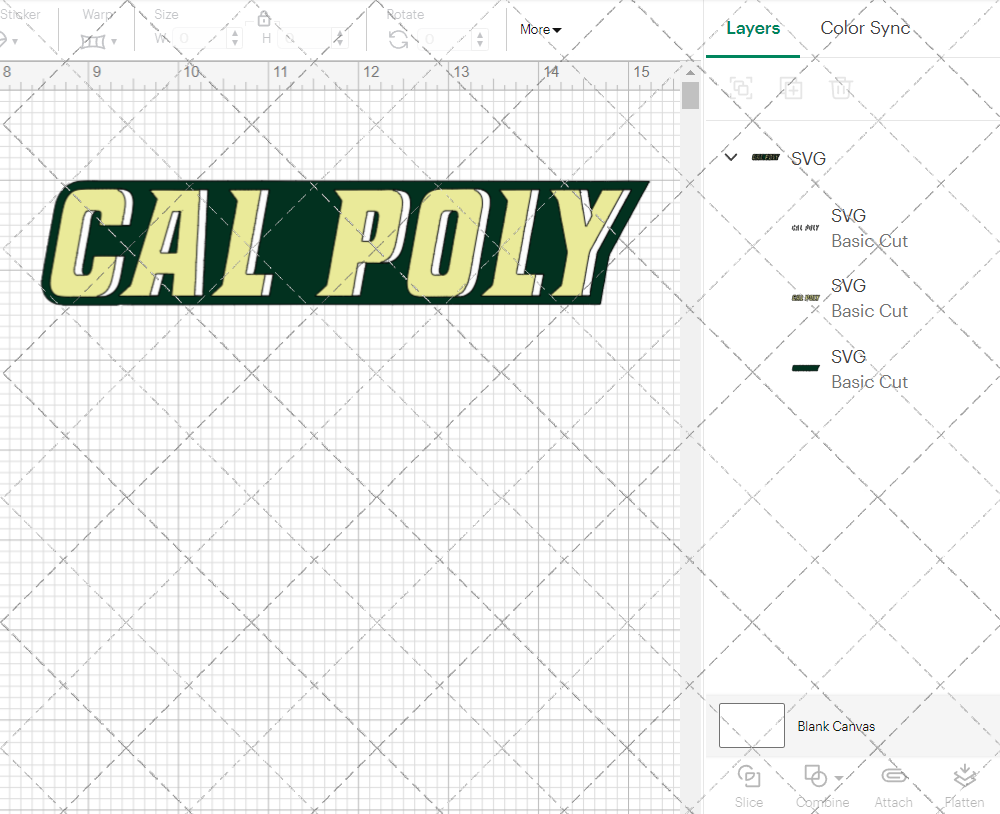Click the duplicate layer icon
This screenshot has height=814, width=1000.
(791, 88)
